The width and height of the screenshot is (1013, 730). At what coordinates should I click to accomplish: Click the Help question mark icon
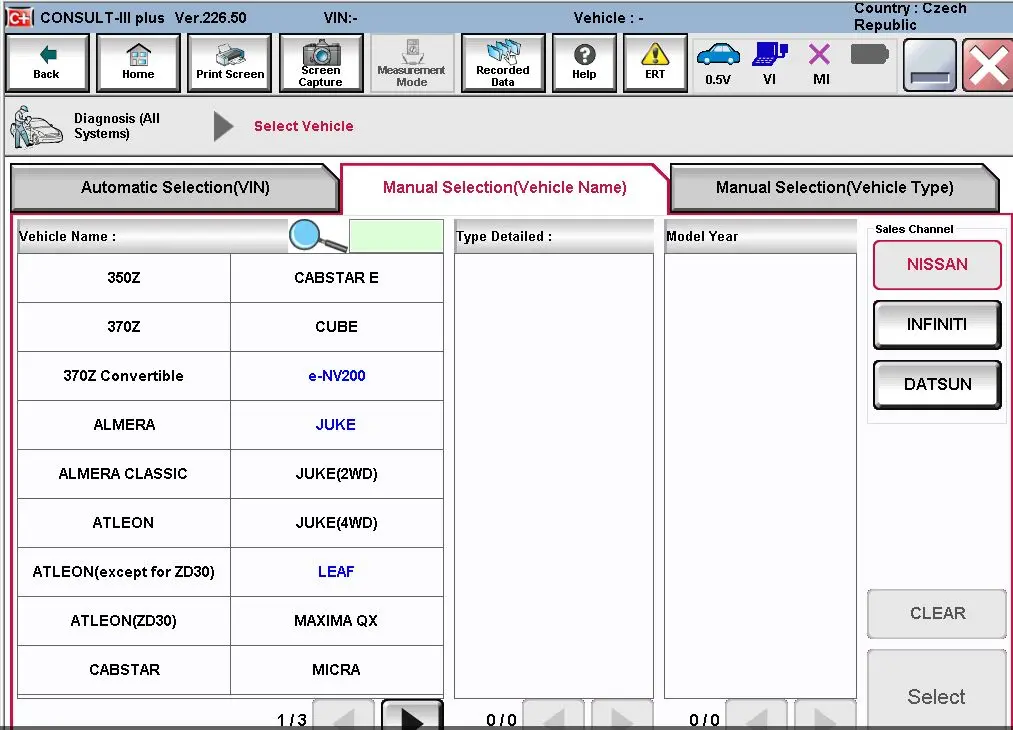pos(584,62)
